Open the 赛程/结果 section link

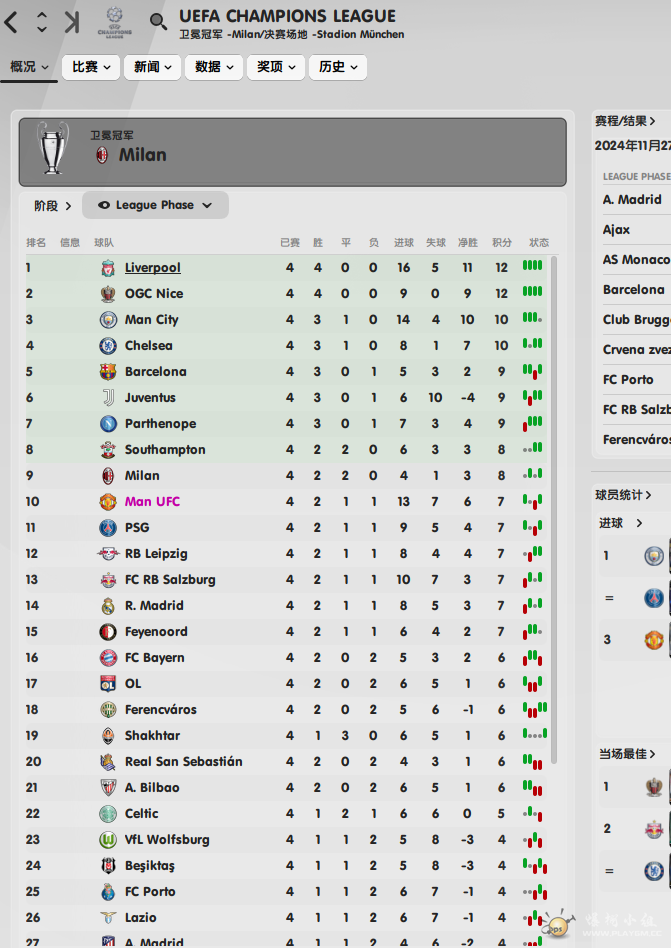(x=624, y=122)
